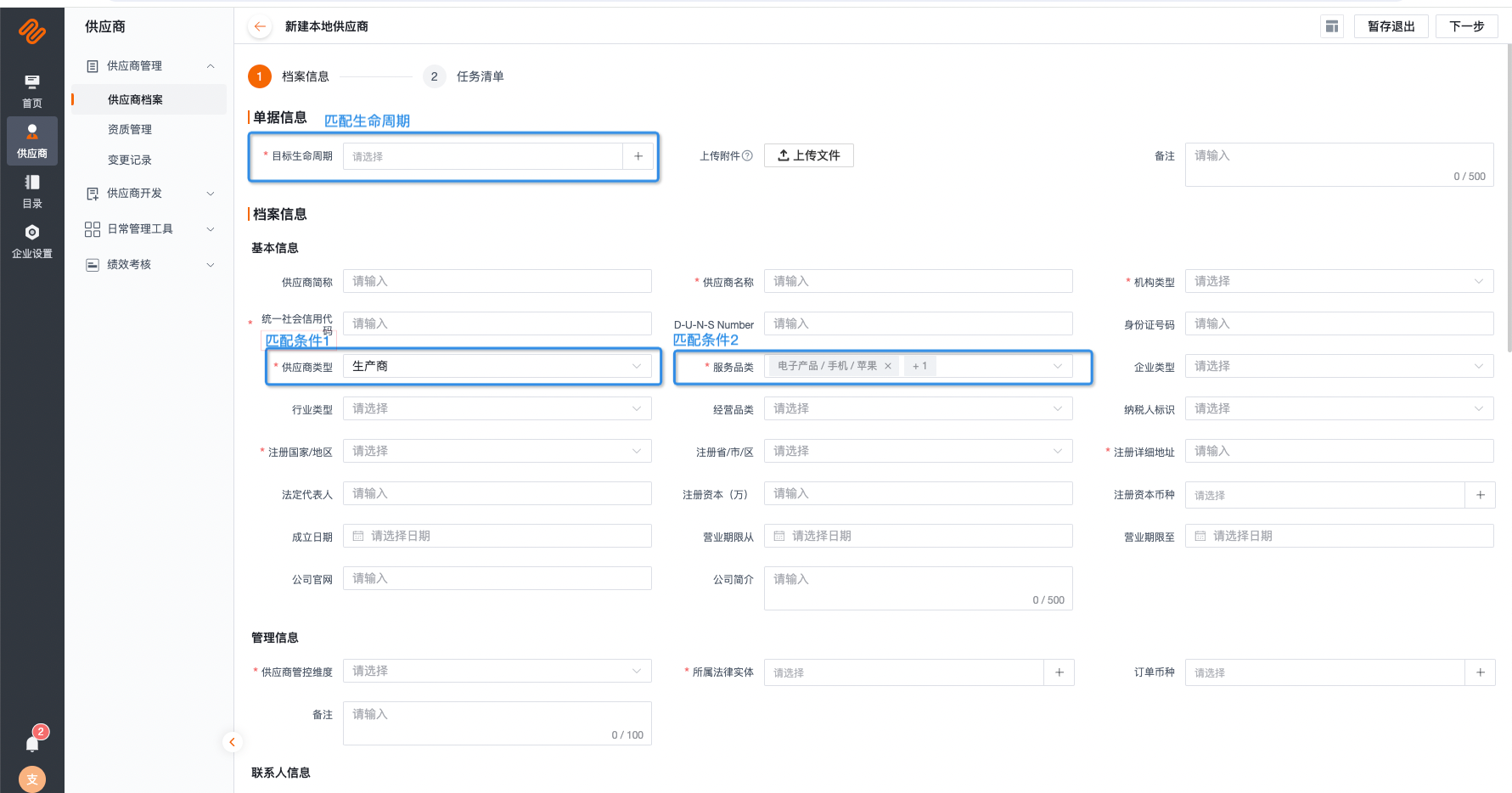1512x793 pixels.
Task: Click calendar icon in 营业期限从 field
Action: click(x=779, y=536)
